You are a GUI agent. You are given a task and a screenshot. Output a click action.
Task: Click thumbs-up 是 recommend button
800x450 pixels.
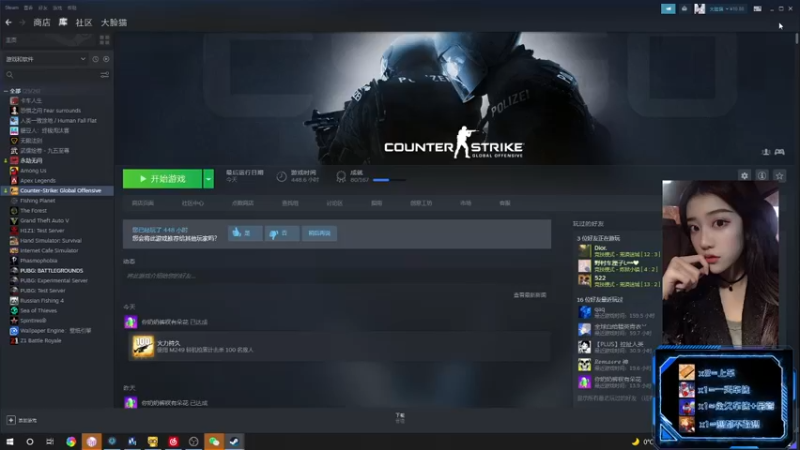[245, 233]
